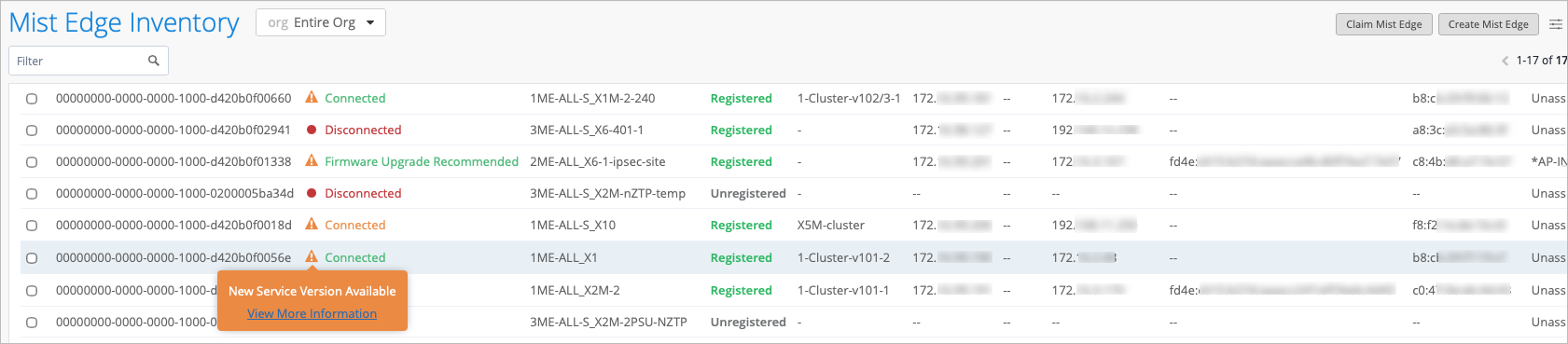Viewport: 1568px width, 344px height.
Task: Click red status dot for 3ME-ALL-S_X6-401-1
Action: point(312,130)
